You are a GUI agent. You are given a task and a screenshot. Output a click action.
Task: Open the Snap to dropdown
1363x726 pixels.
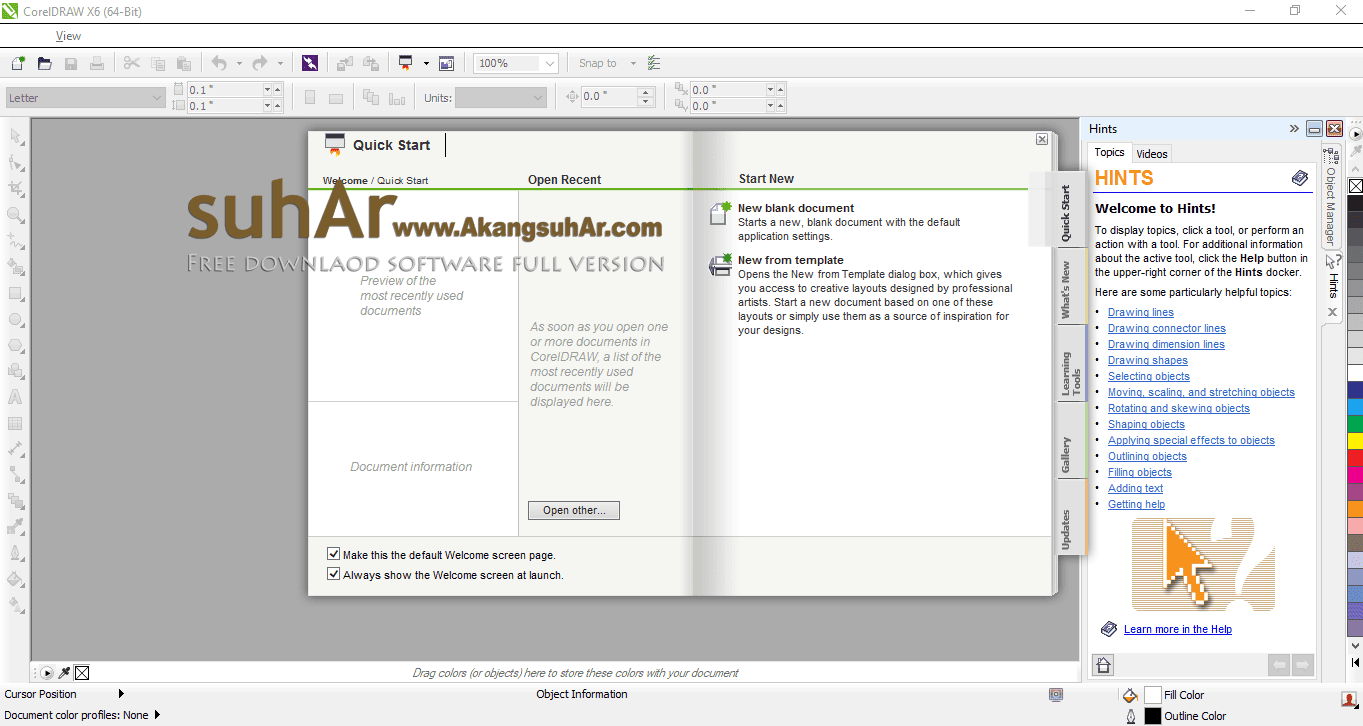(633, 63)
